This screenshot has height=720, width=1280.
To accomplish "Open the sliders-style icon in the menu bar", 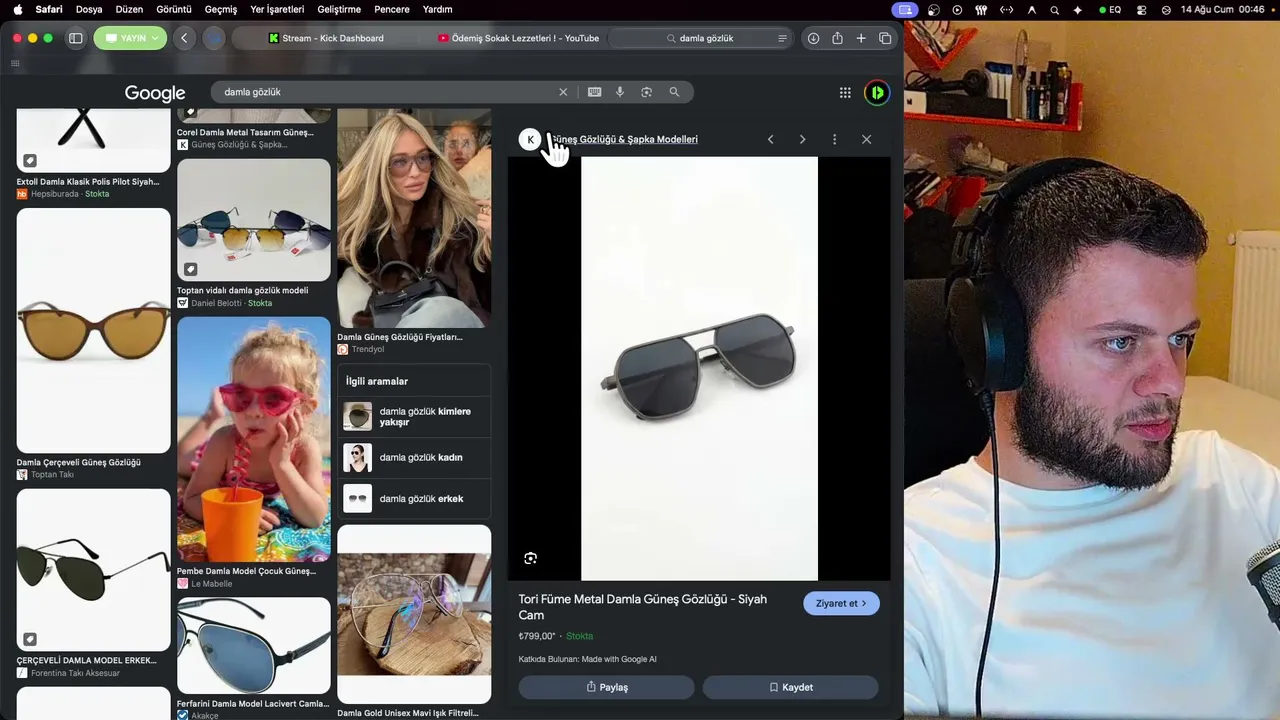I will (x=981, y=9).
